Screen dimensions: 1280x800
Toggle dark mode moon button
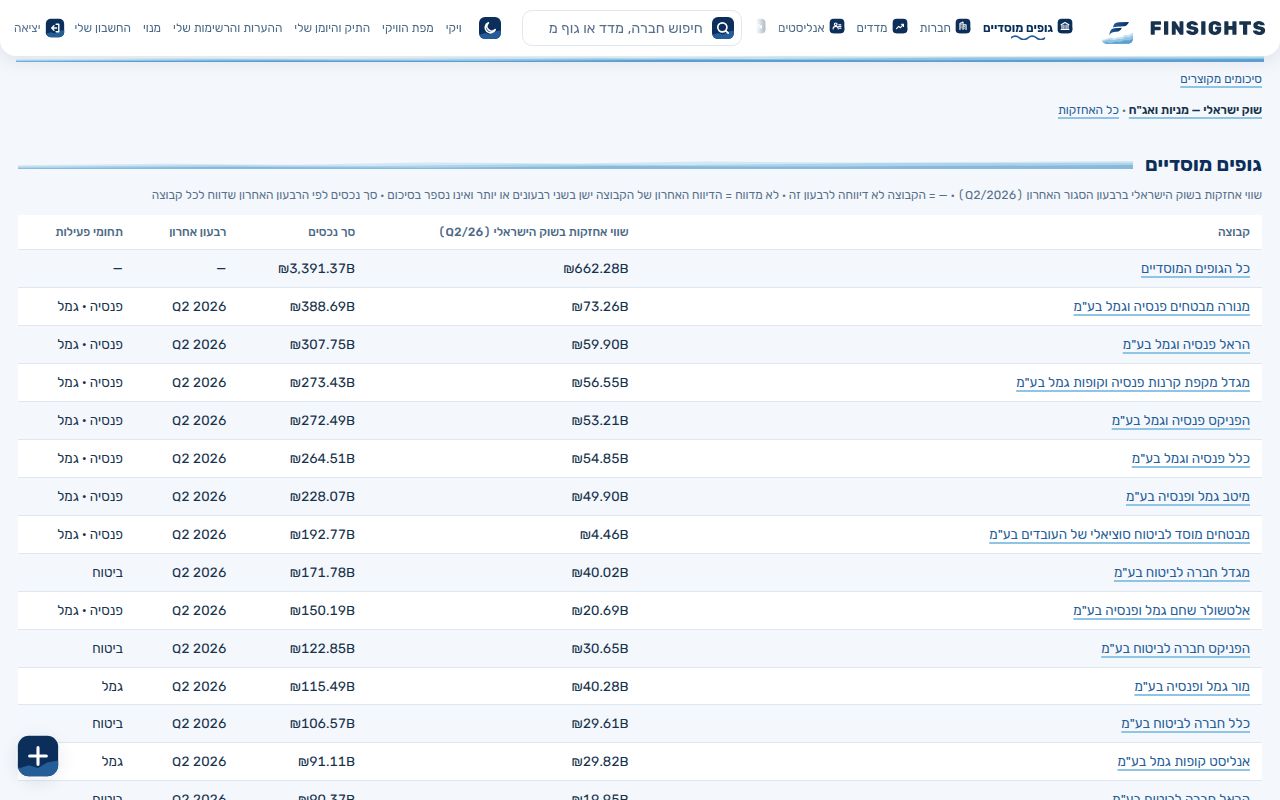(490, 28)
